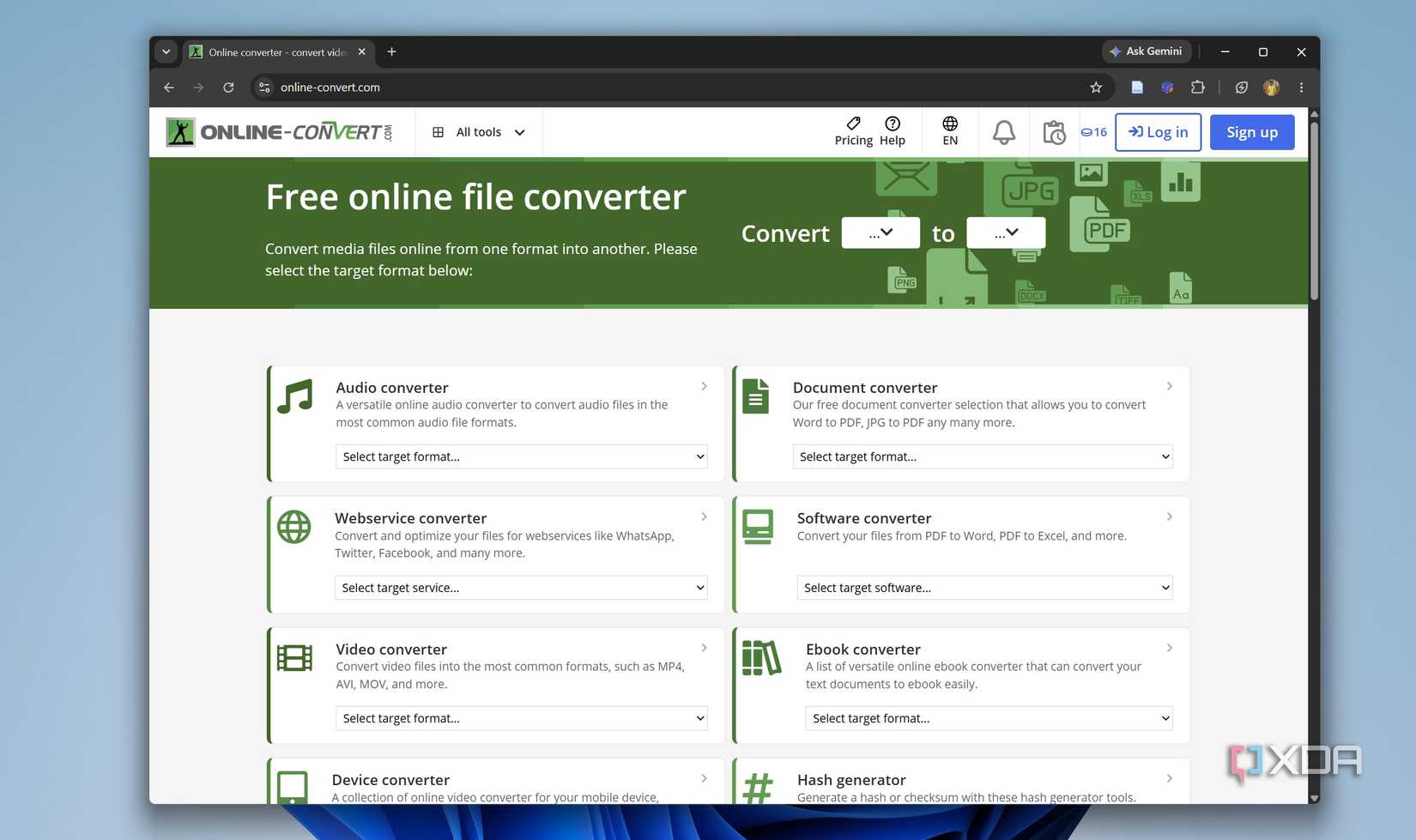The width and height of the screenshot is (1416, 840).
Task: Open the Convert source format dropdown
Action: (880, 233)
